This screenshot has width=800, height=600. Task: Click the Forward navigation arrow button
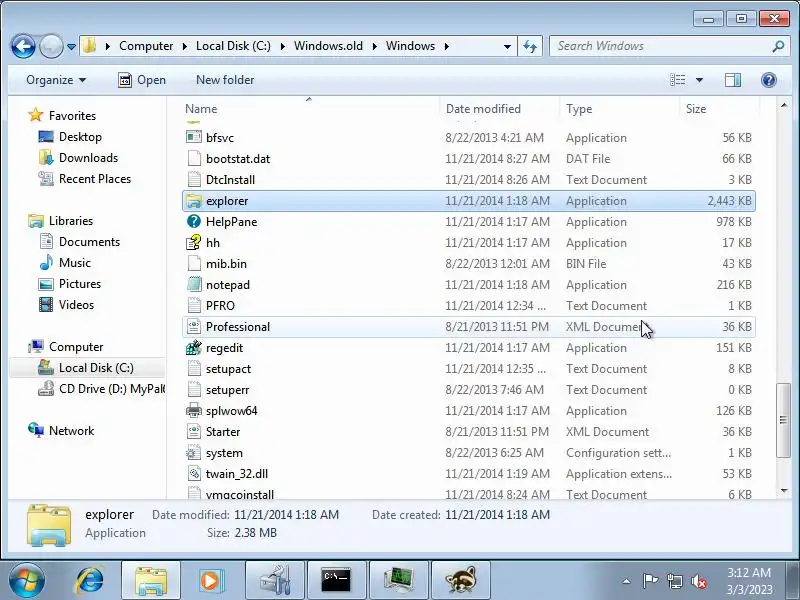point(51,46)
